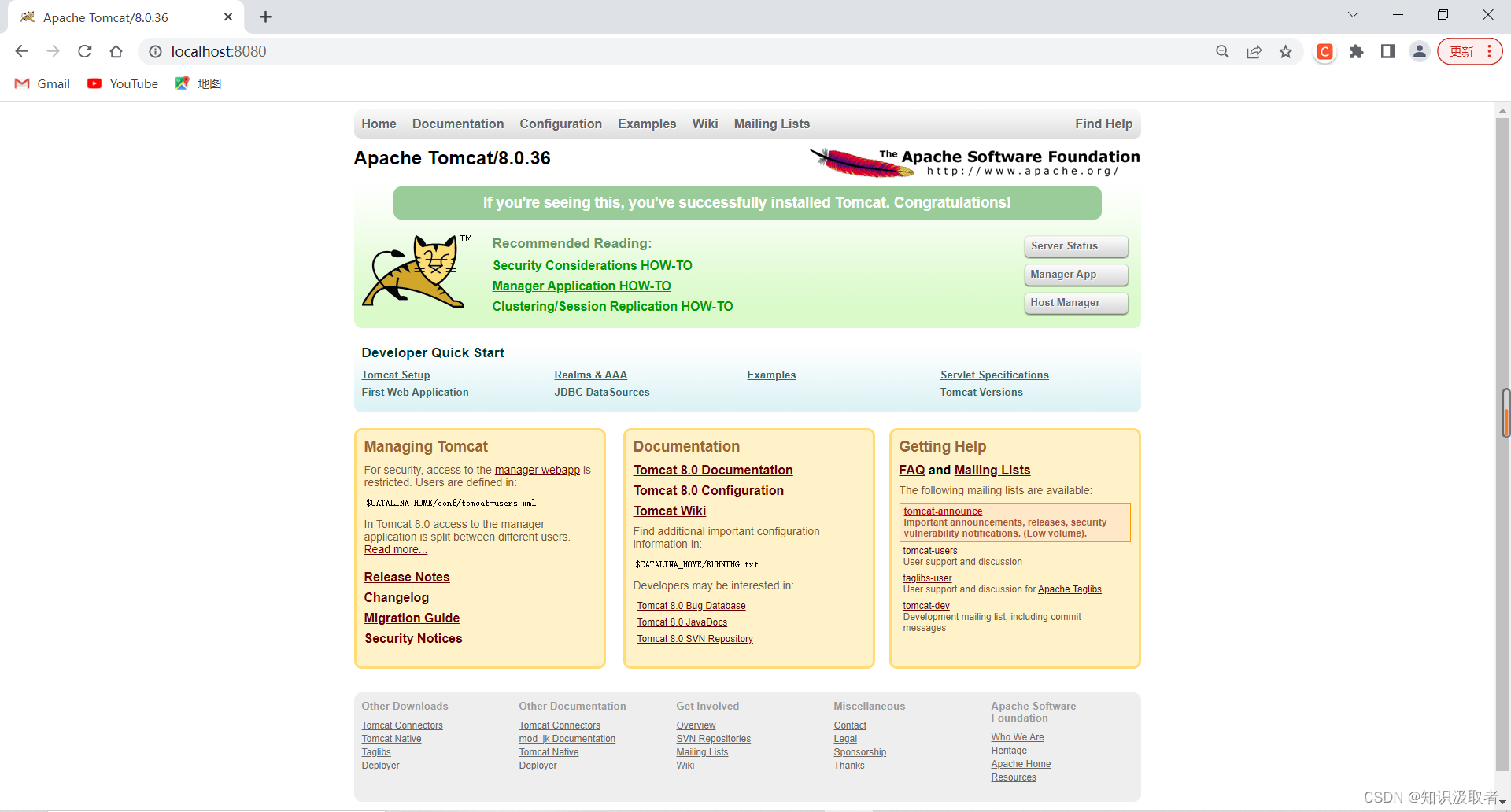Open the JDBC DataSources link
This screenshot has width=1511, height=812.
click(602, 392)
